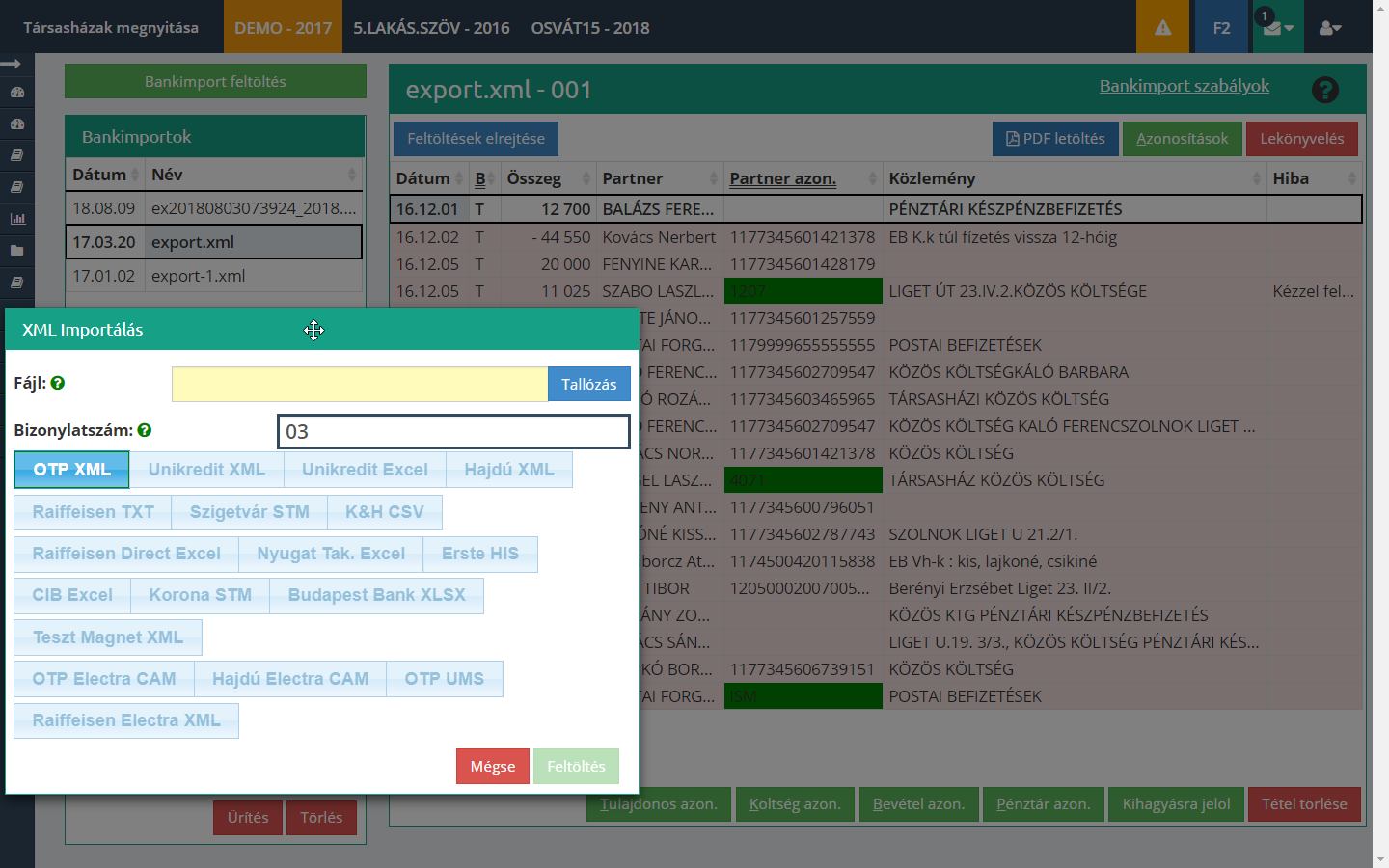Image resolution: width=1389 pixels, height=868 pixels.
Task: Switch to the 5.LAKÁS.SZÖV - 2016 tab
Action: click(431, 28)
